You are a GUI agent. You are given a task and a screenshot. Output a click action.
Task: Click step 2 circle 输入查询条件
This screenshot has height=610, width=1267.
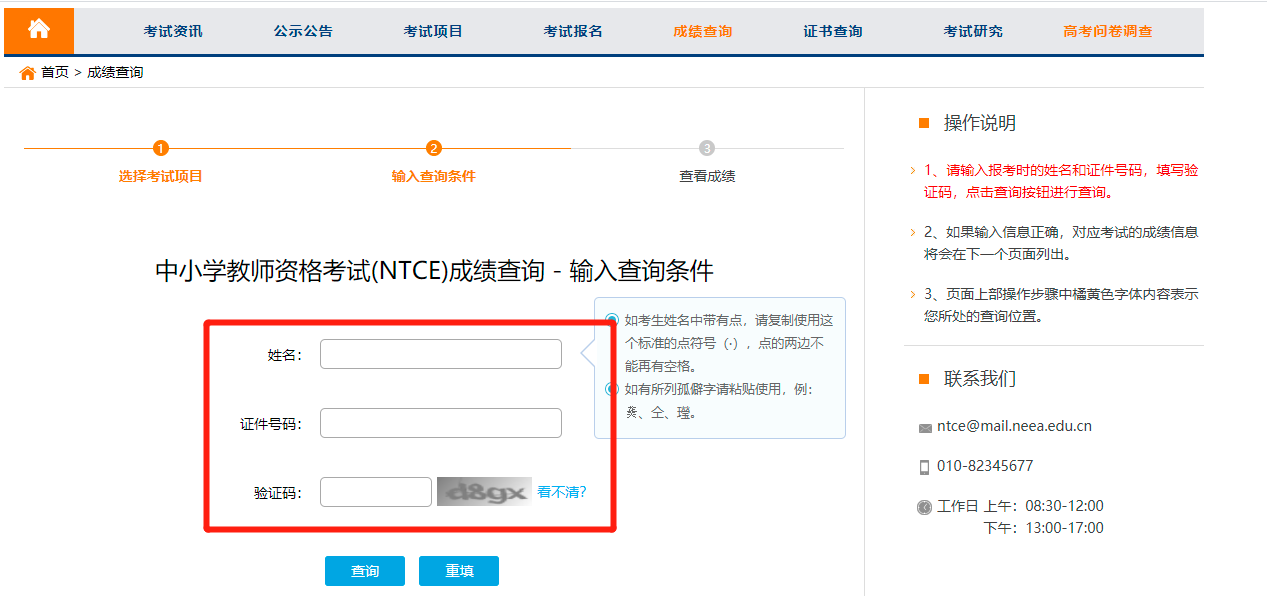click(x=433, y=148)
